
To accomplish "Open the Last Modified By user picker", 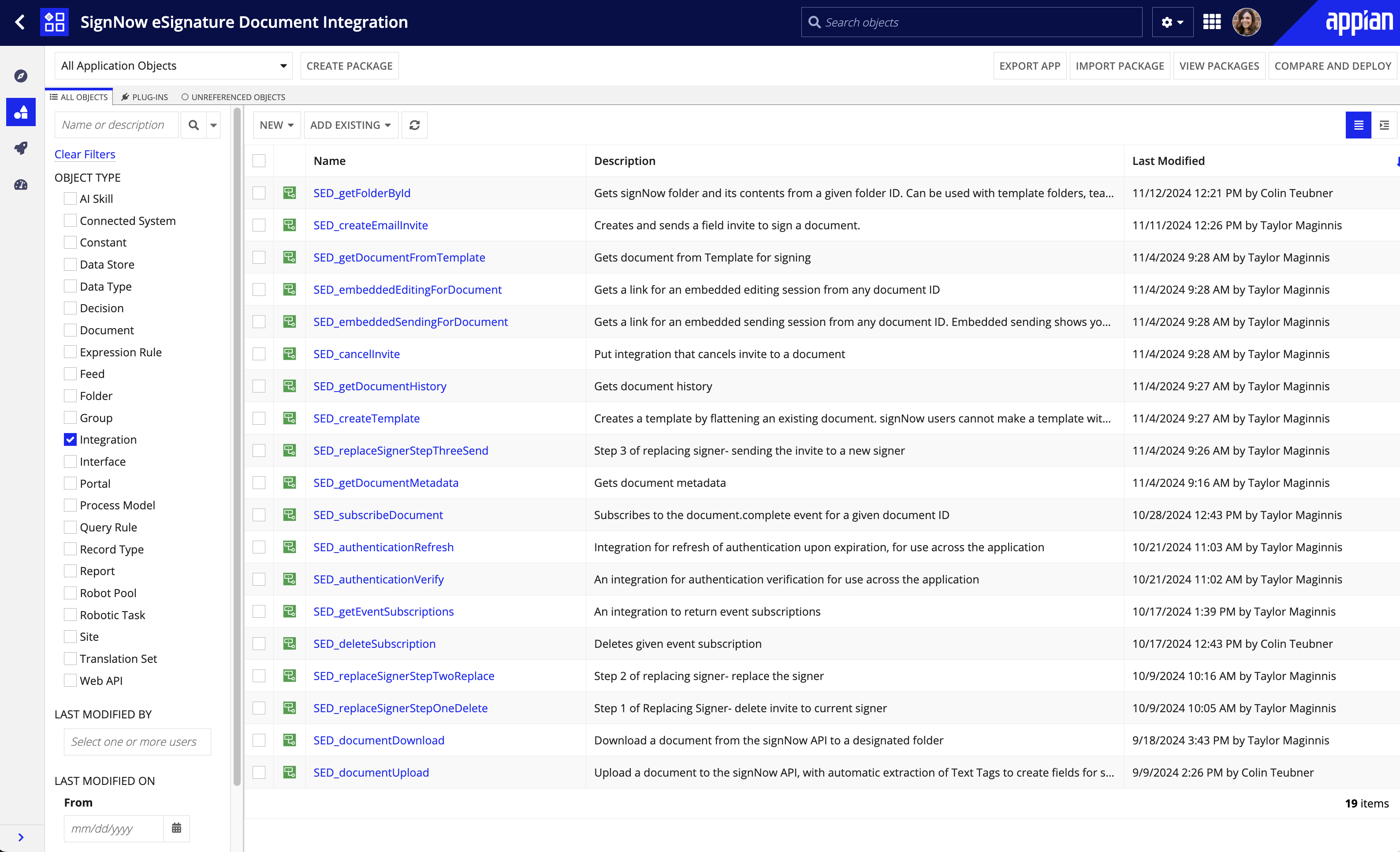I will [x=137, y=742].
